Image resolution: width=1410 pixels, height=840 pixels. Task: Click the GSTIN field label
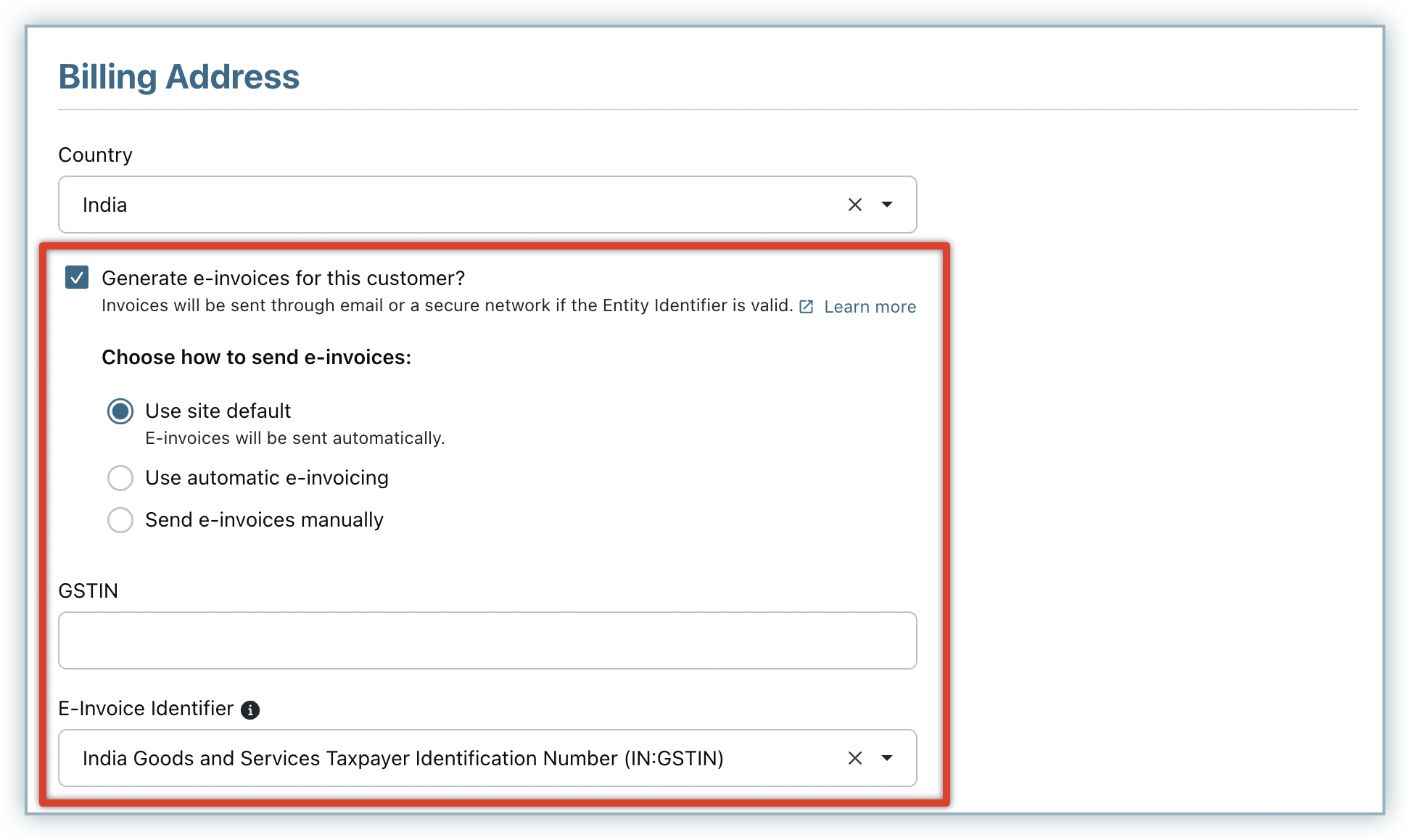pyautogui.click(x=88, y=591)
